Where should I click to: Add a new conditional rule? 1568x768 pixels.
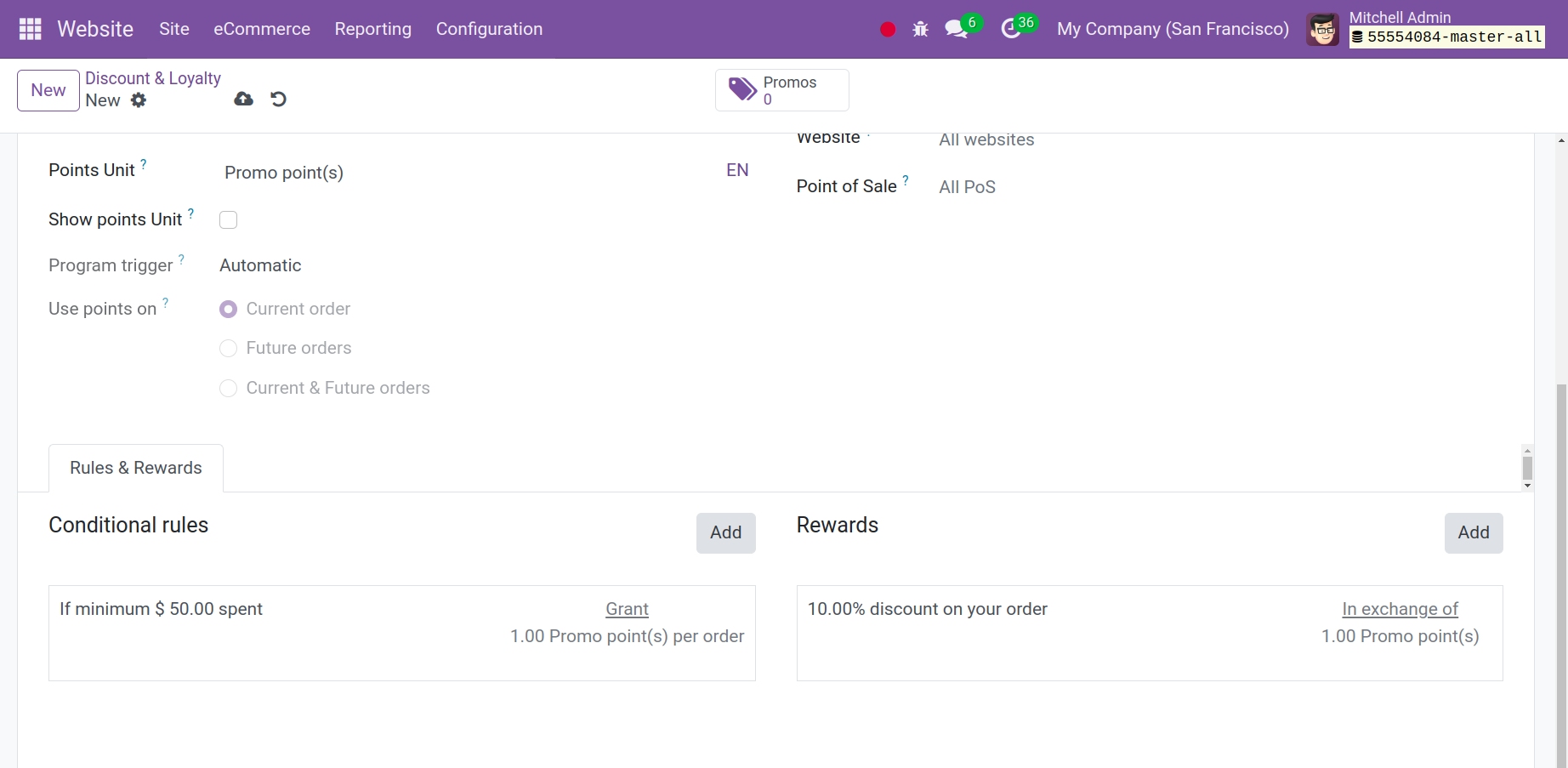725,532
